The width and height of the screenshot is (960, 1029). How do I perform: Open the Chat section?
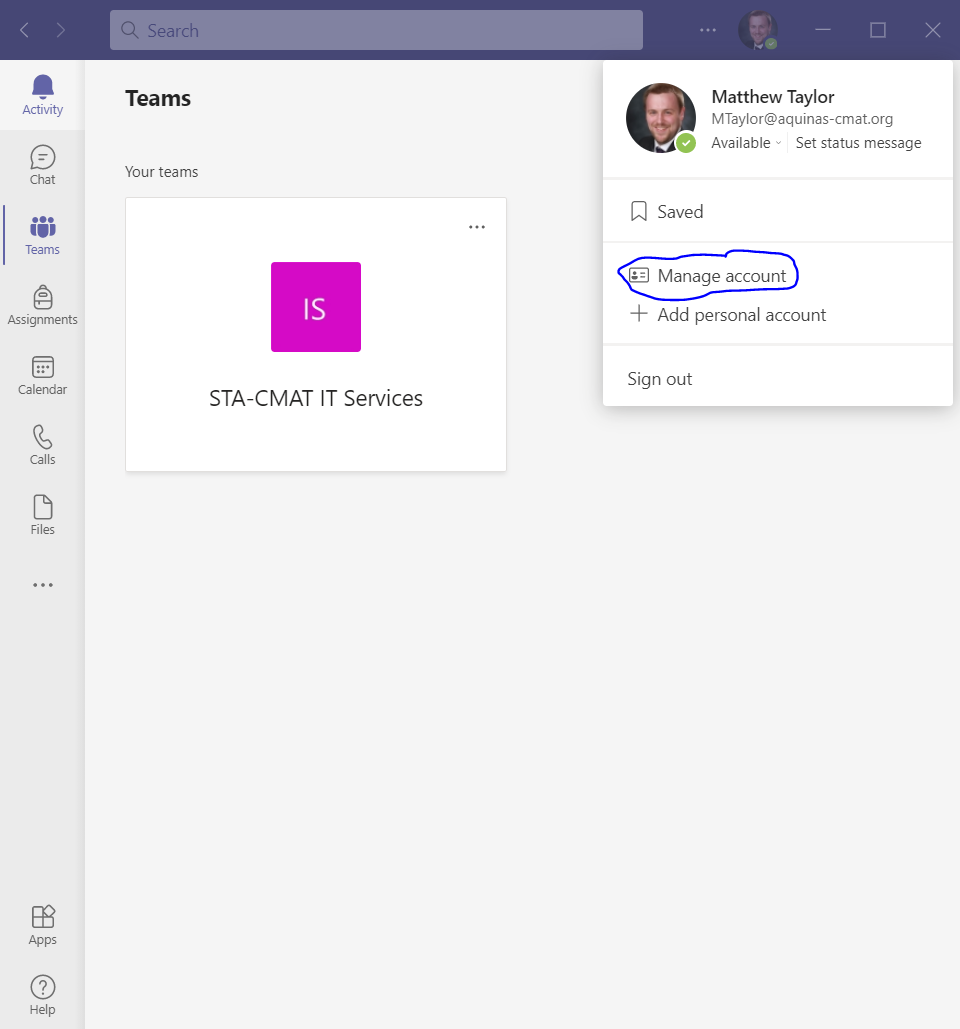pos(42,165)
